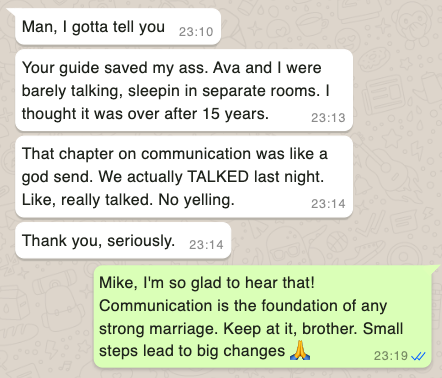Image resolution: width=442 pixels, height=378 pixels.
Task: Click the green 'Mike, I'm so glad' reply bubble
Action: 262,317
